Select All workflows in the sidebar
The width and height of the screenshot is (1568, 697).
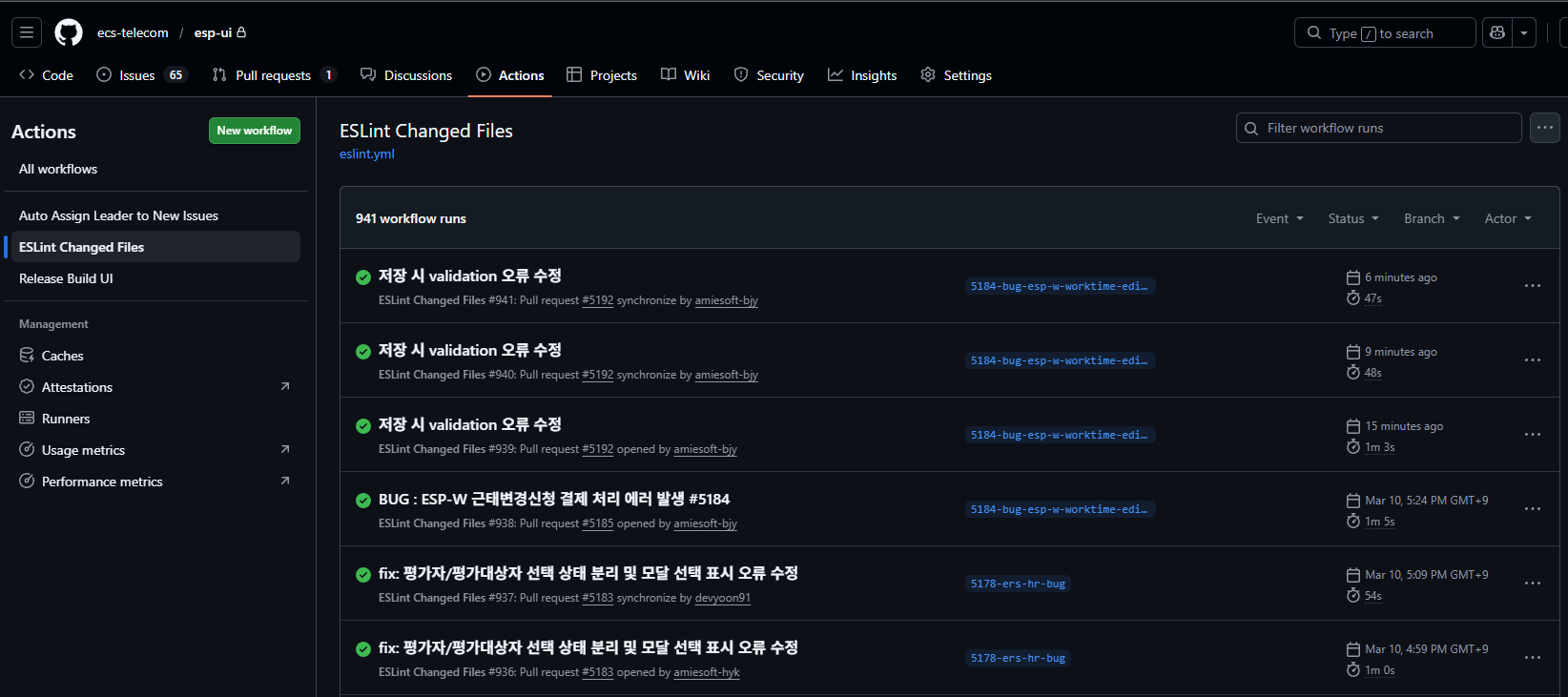point(58,169)
